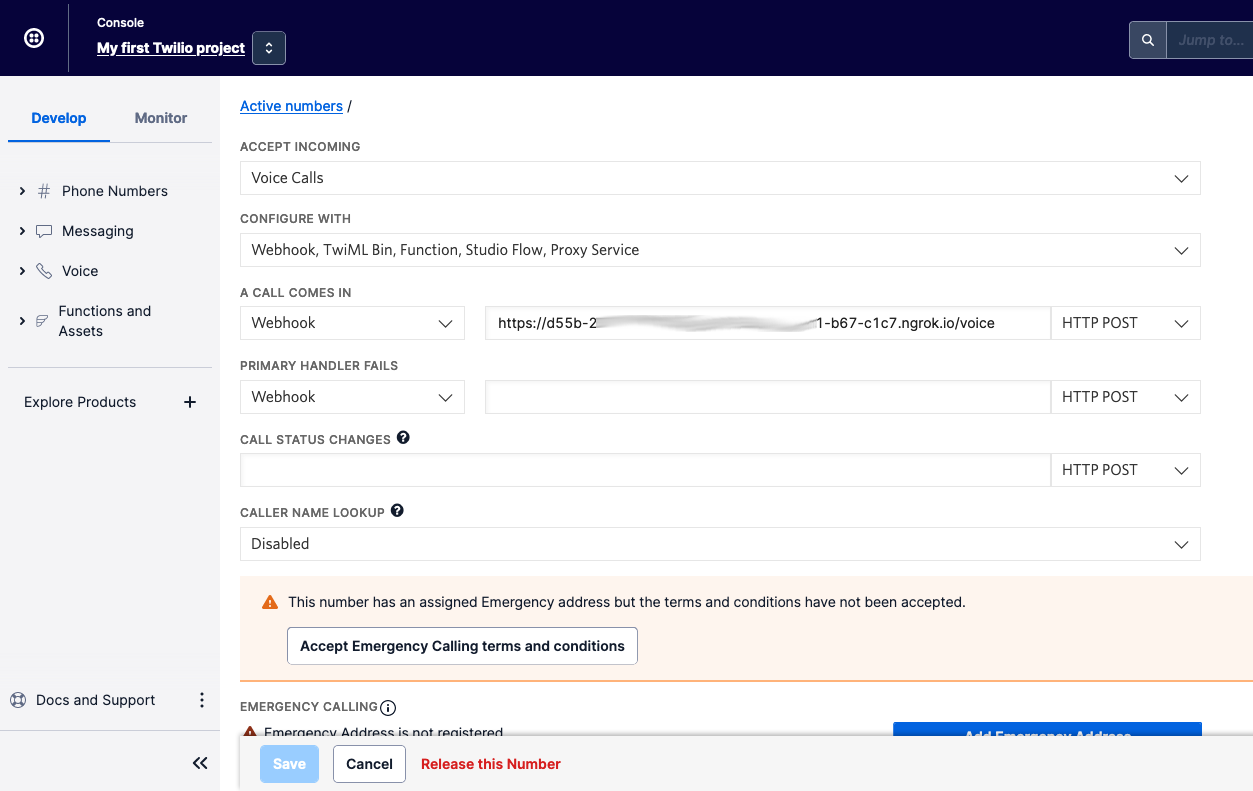The height and width of the screenshot is (791, 1253).
Task: Click the Cancel button
Action: tap(369, 764)
